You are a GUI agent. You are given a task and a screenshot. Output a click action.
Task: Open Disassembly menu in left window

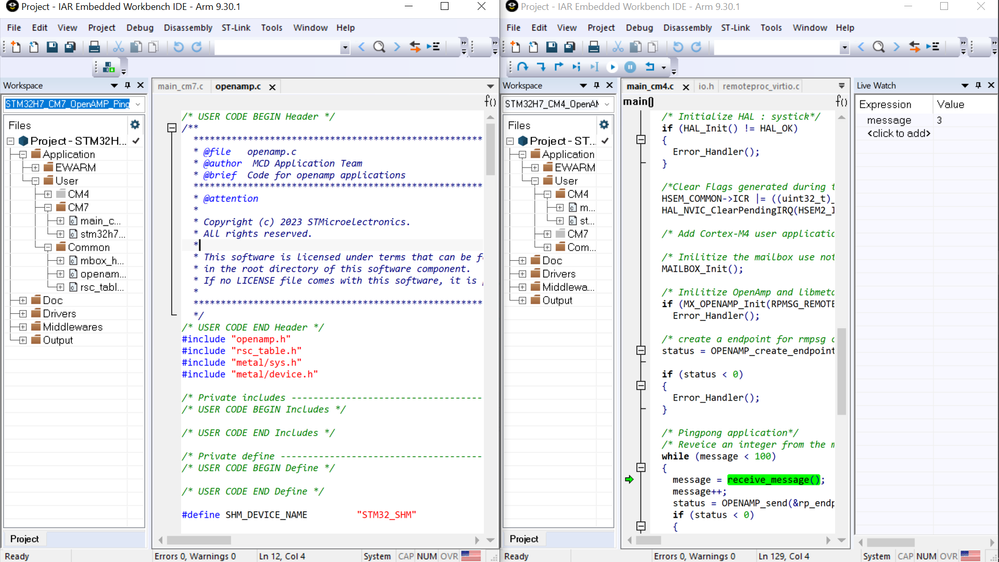(x=188, y=27)
